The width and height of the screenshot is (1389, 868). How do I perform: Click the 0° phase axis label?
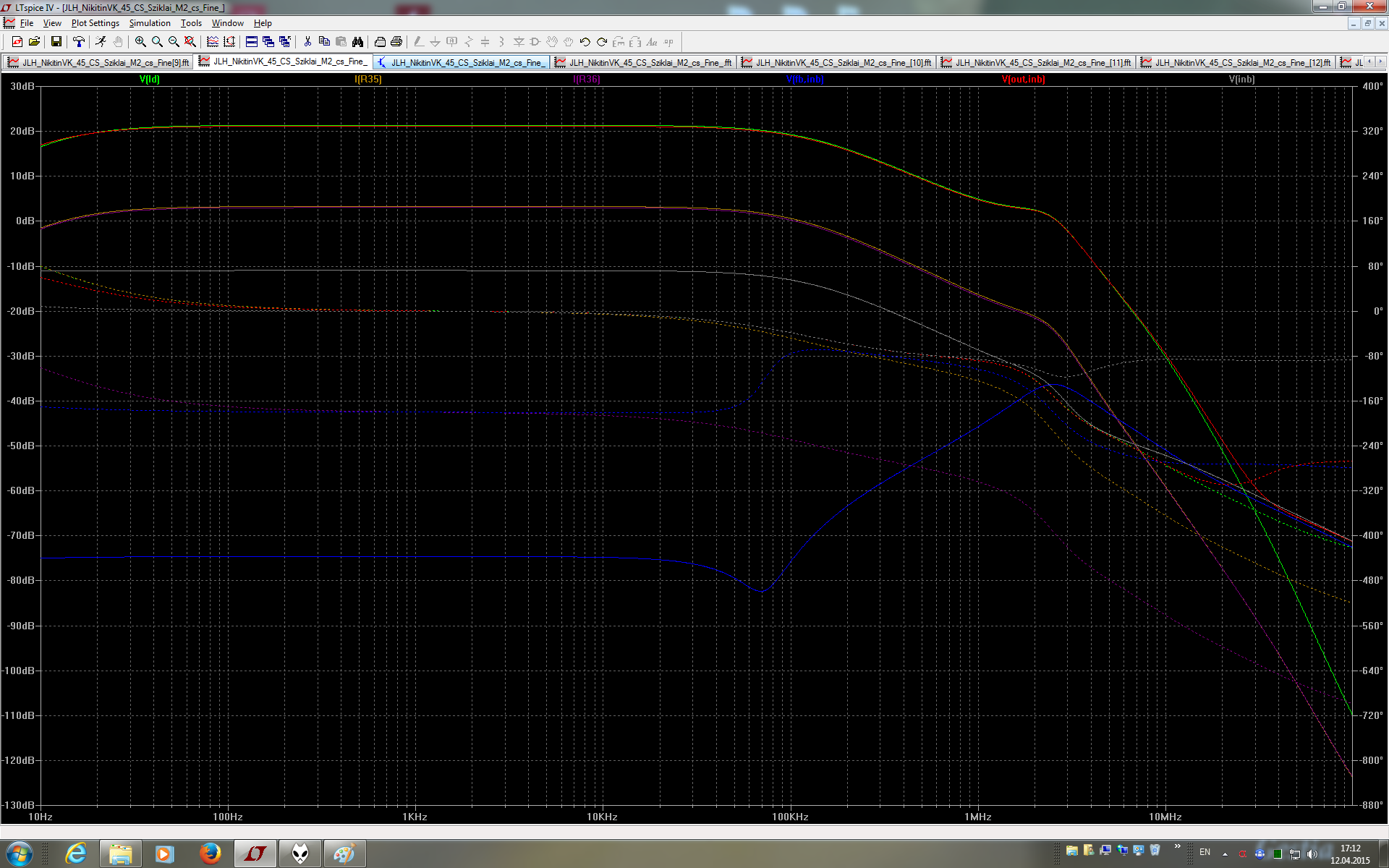[1378, 311]
